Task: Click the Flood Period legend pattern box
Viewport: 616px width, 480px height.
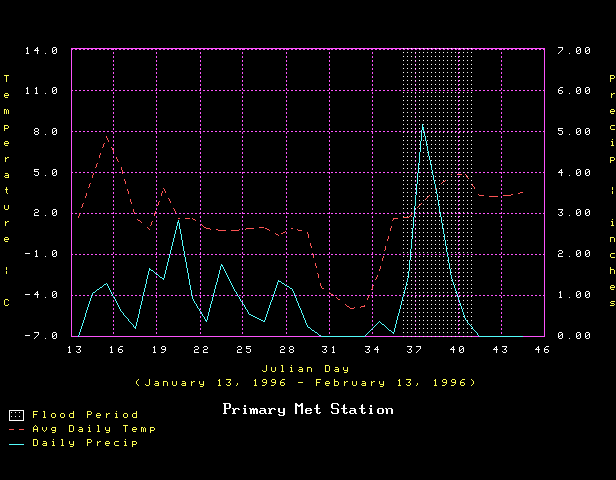Action: click(x=15, y=414)
